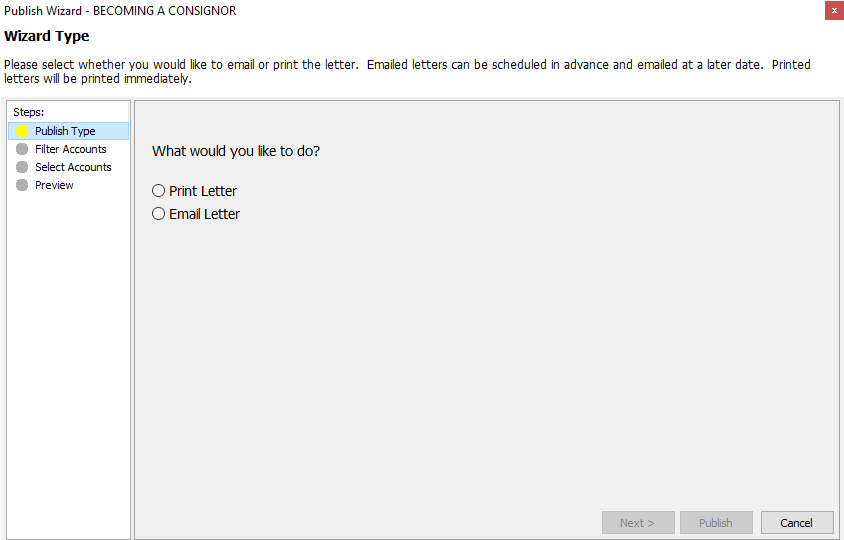Go to the Select Accounts step

[x=73, y=167]
